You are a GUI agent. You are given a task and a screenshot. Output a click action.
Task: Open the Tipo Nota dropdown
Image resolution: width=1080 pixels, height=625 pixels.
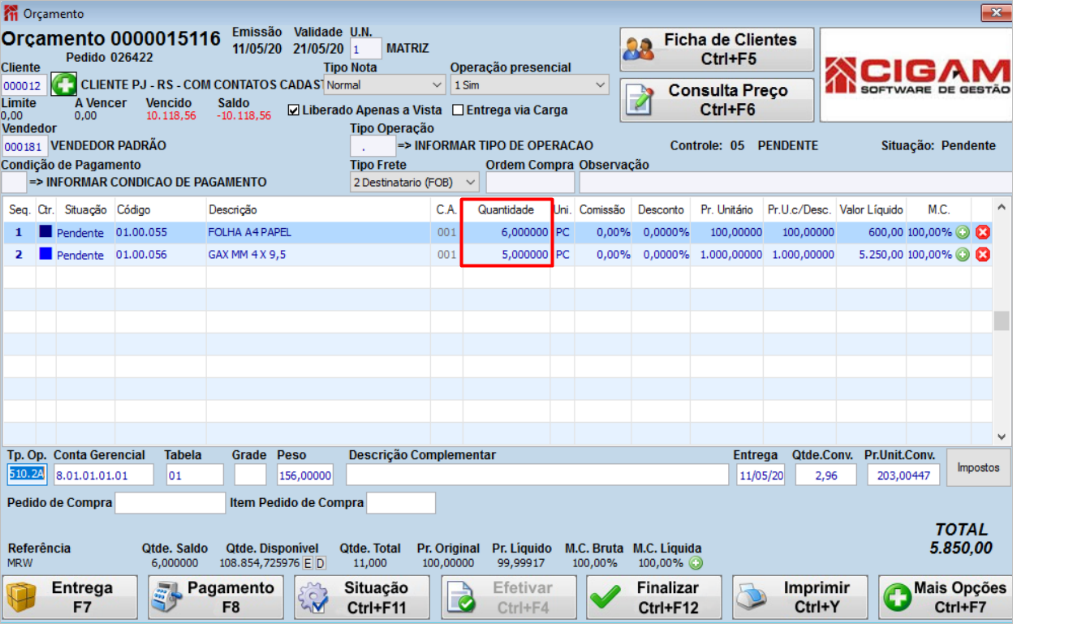pyautogui.click(x=384, y=85)
